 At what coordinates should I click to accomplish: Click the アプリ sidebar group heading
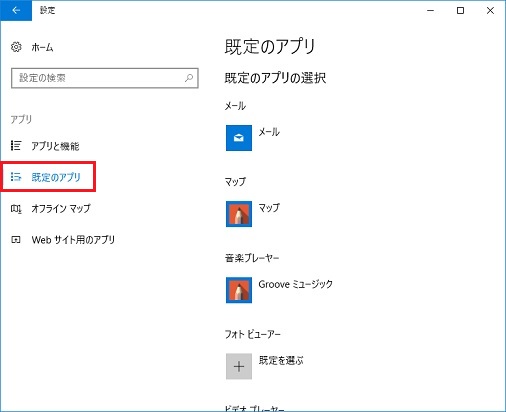(21, 119)
